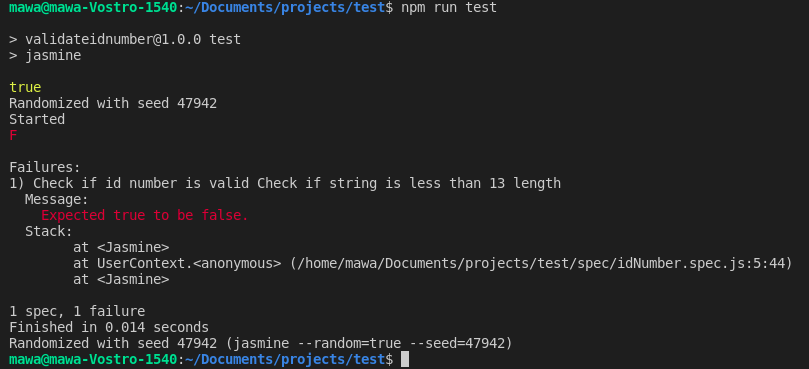Click 'Finished in 0.014 seconds' line
Screen dimensions: 809x369
(x=109, y=327)
